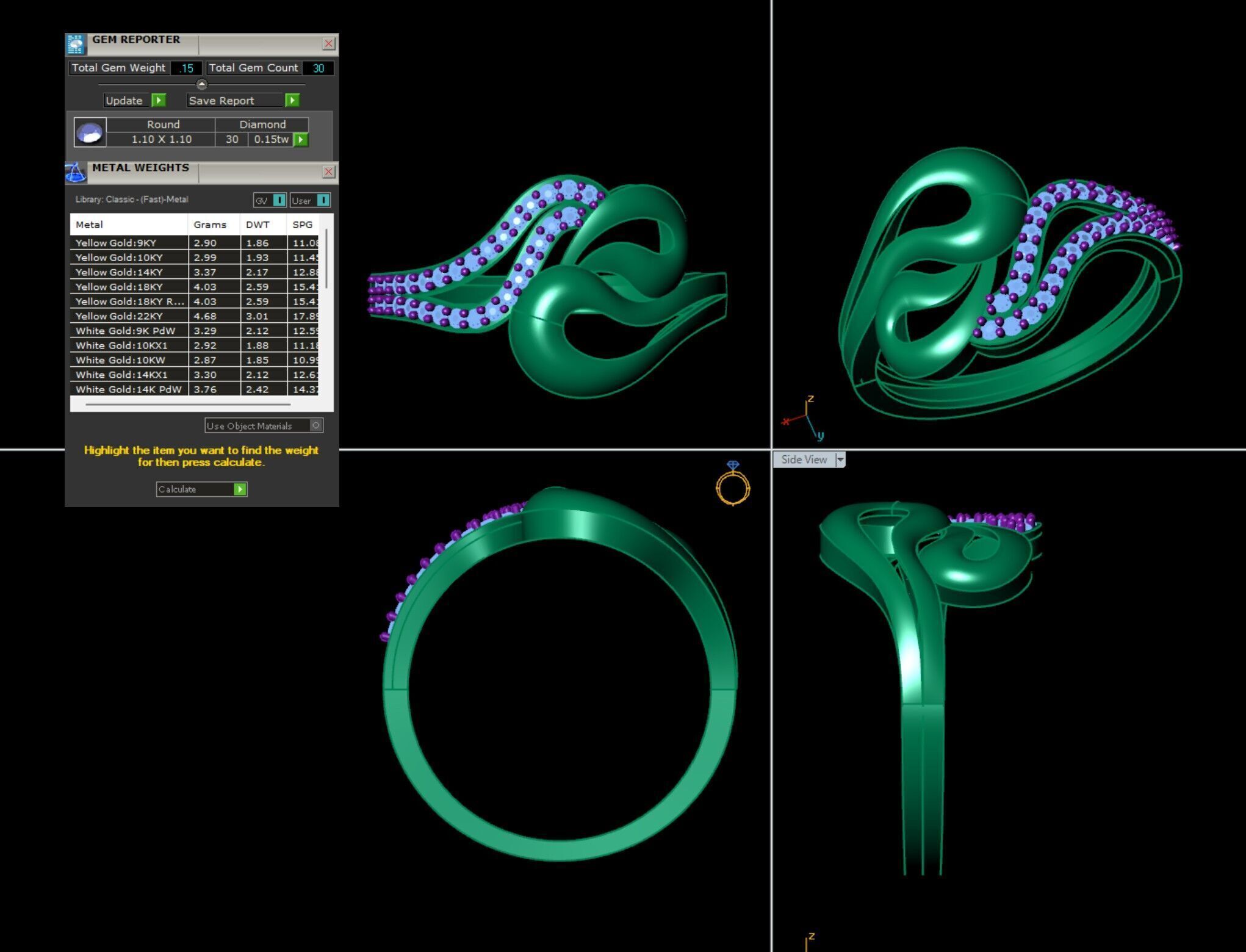Select Yellow Gold:18KY row
Screen dimensions: 1246x952
tap(194, 286)
